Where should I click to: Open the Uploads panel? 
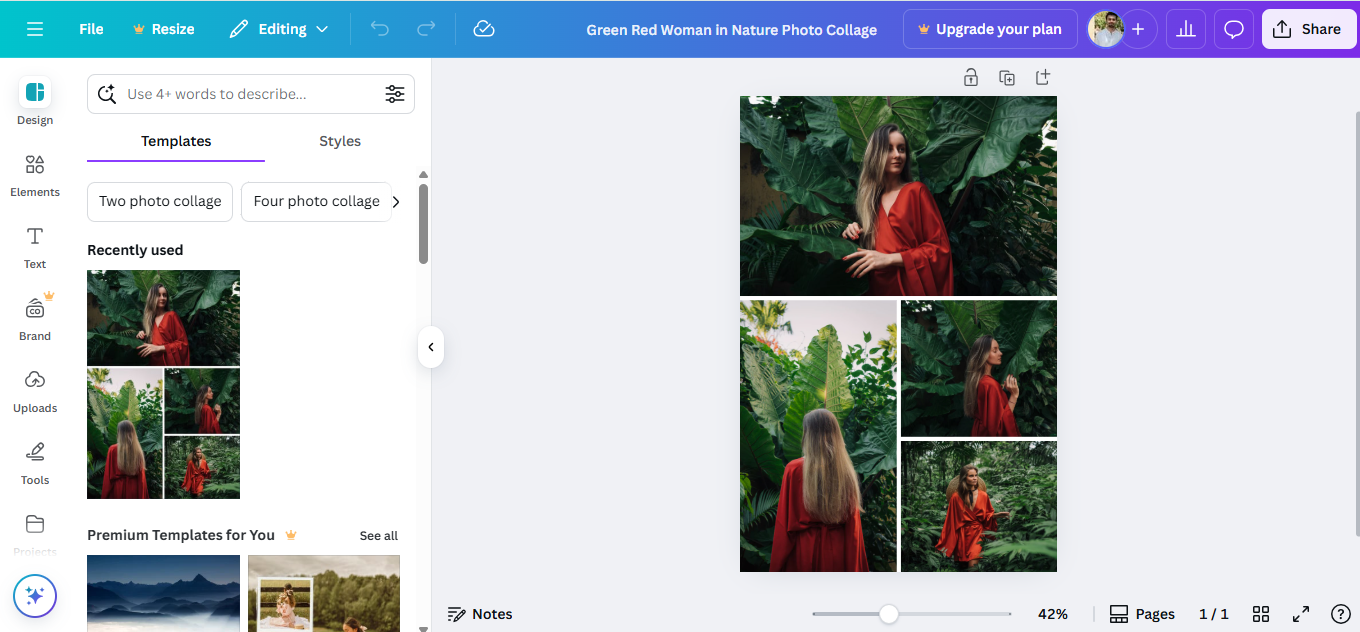point(34,391)
